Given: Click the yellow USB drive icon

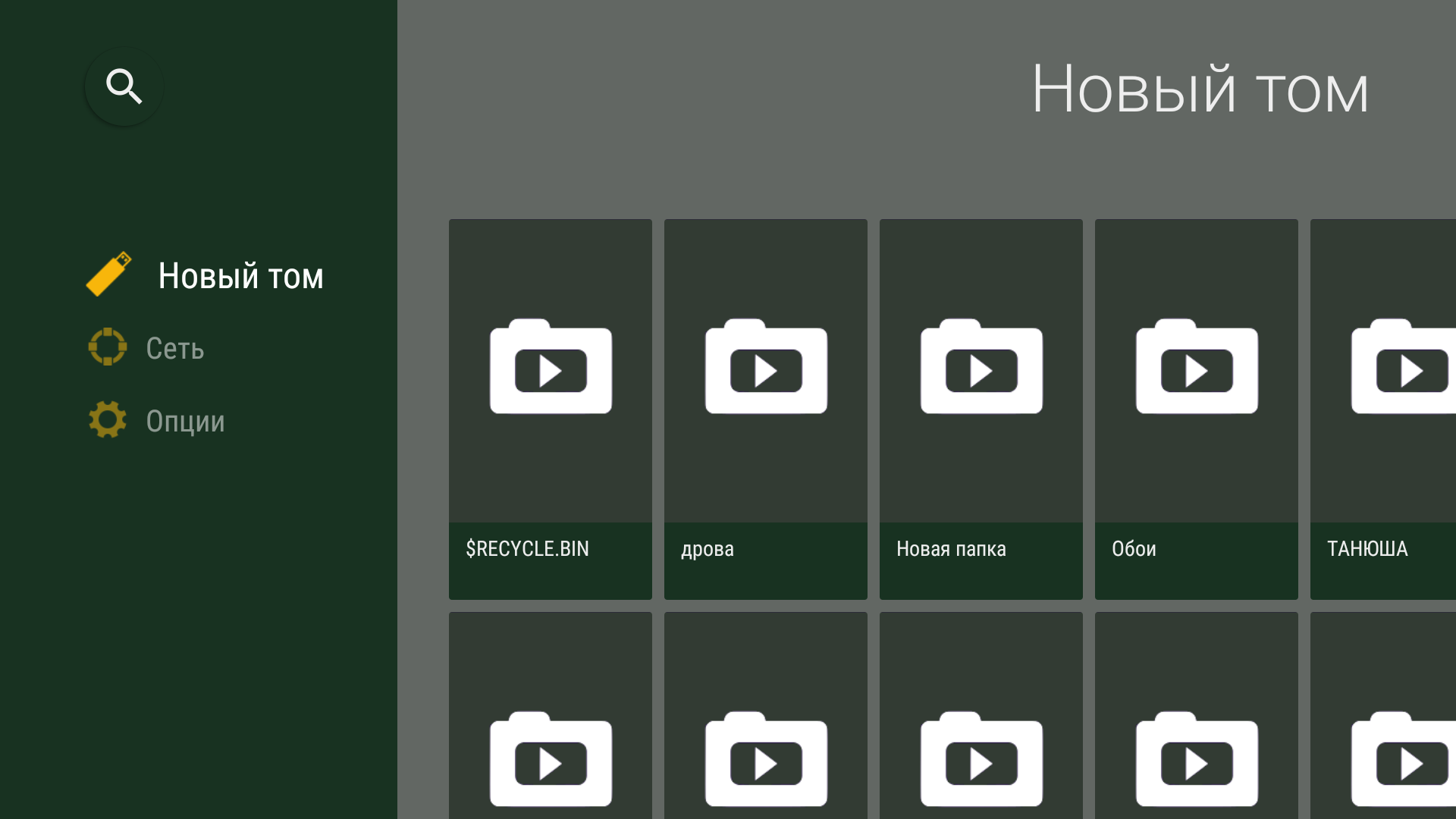Looking at the screenshot, I should 108,275.
